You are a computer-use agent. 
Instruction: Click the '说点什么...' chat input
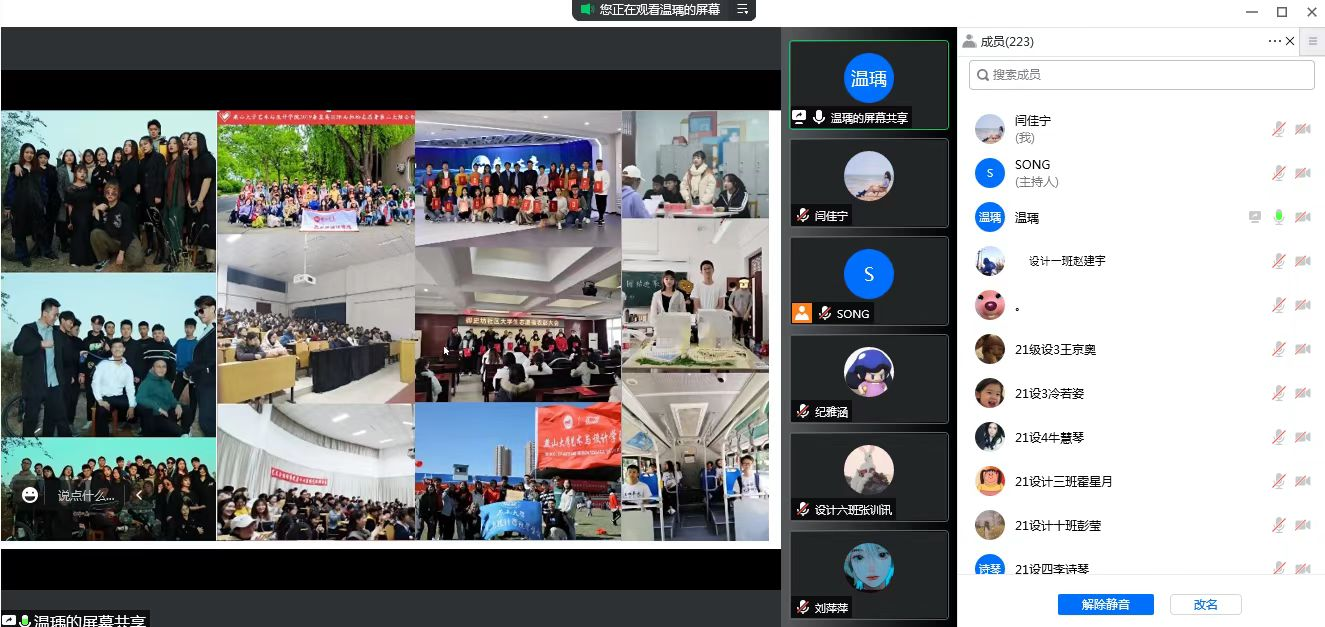tap(86, 495)
